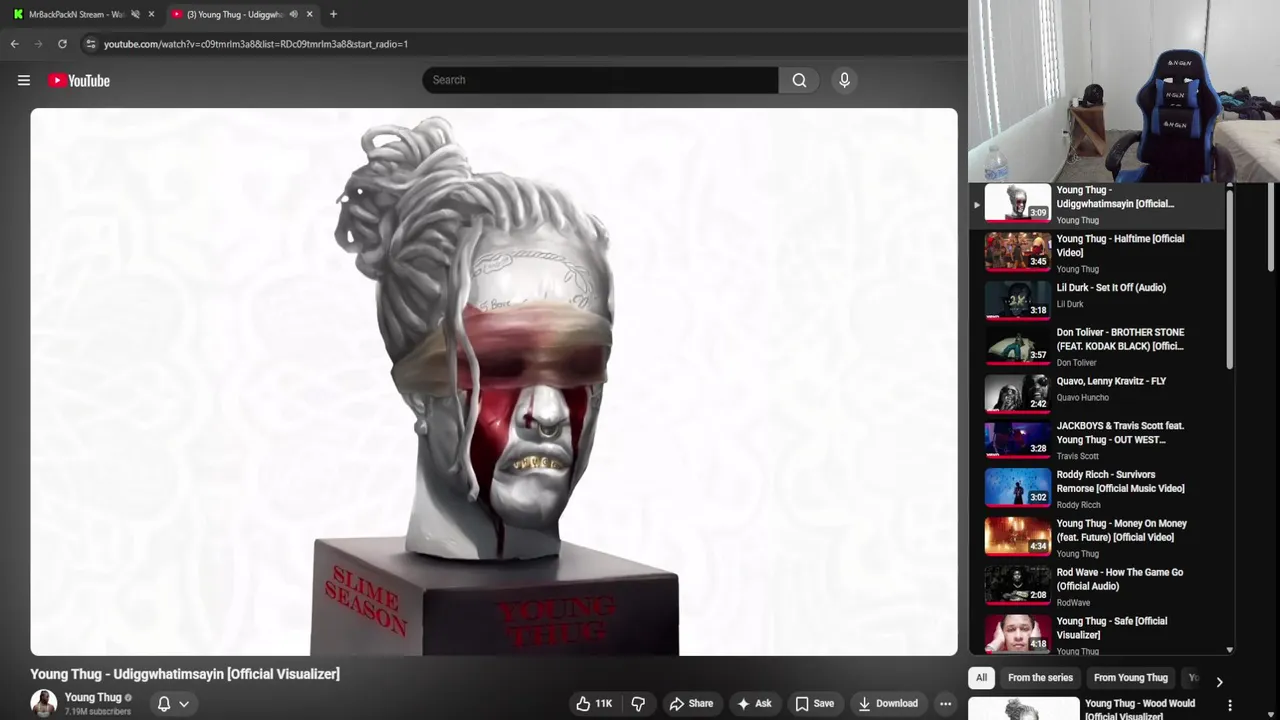Close the Young Thug YouTube tab

[309, 14]
